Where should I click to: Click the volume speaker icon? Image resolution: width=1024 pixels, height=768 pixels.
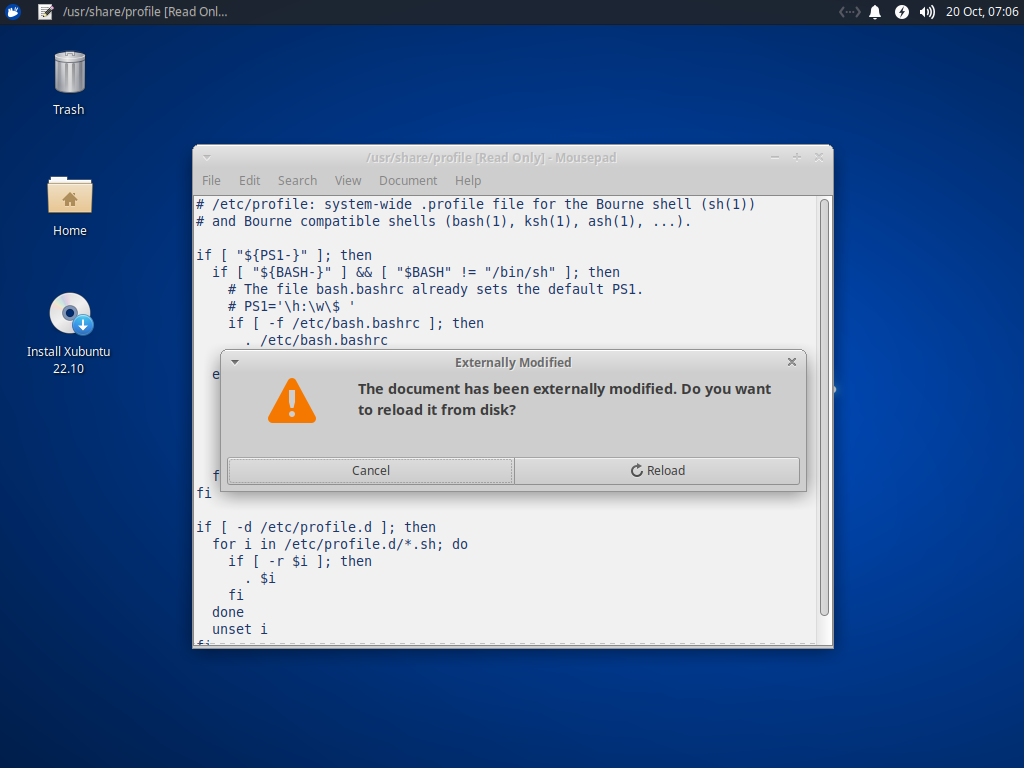[927, 12]
